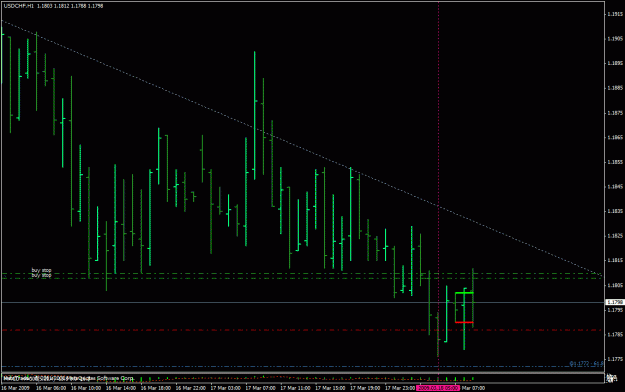Click price scale value 1.1815
The image size is (625, 392).
pos(615,260)
